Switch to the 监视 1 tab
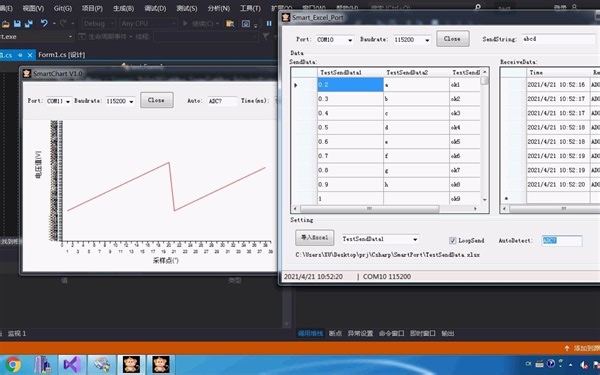Image resolution: width=600 pixels, height=375 pixels. [17, 333]
